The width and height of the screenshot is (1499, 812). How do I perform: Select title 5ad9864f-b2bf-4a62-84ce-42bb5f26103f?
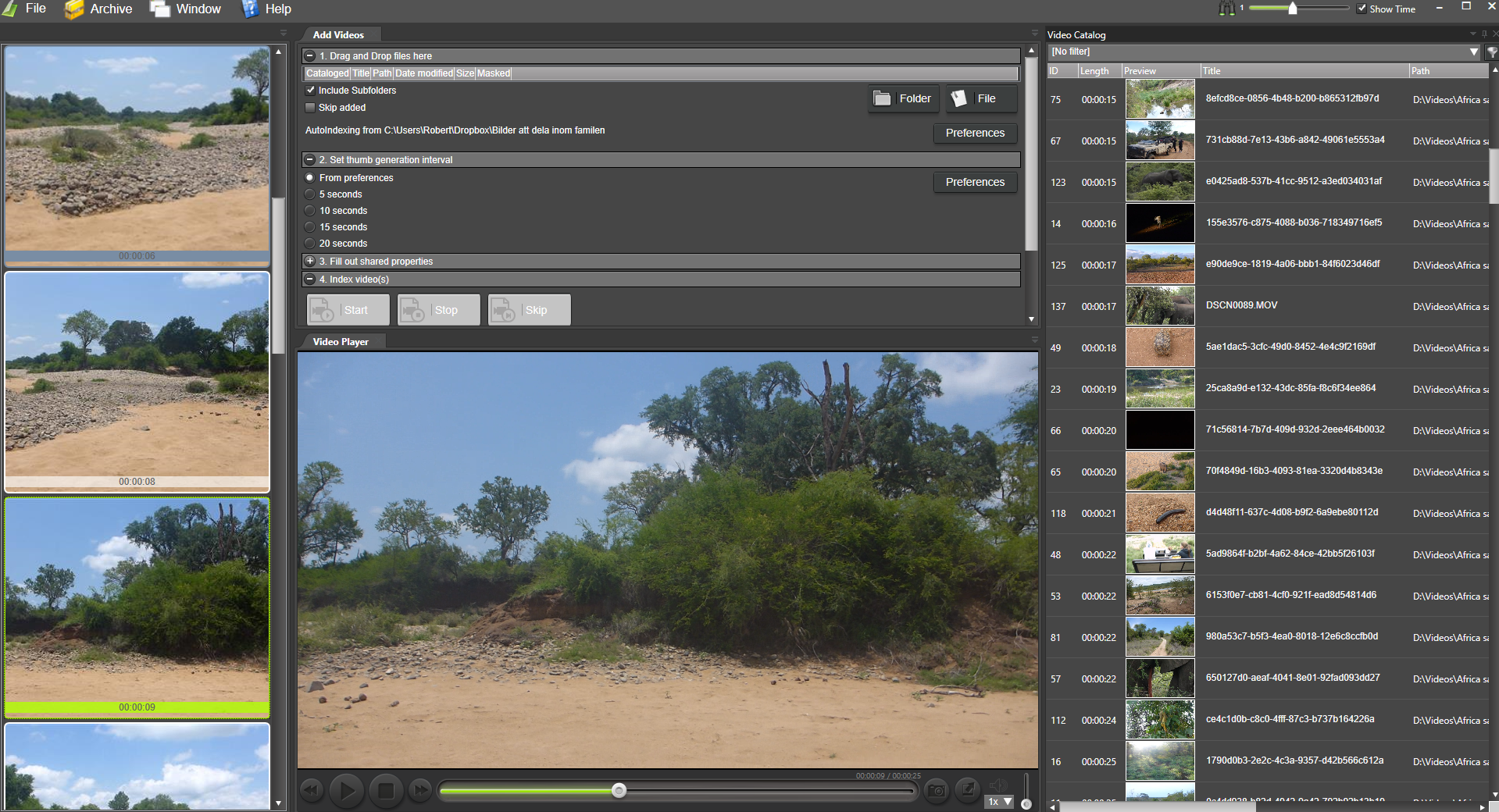click(x=1290, y=554)
